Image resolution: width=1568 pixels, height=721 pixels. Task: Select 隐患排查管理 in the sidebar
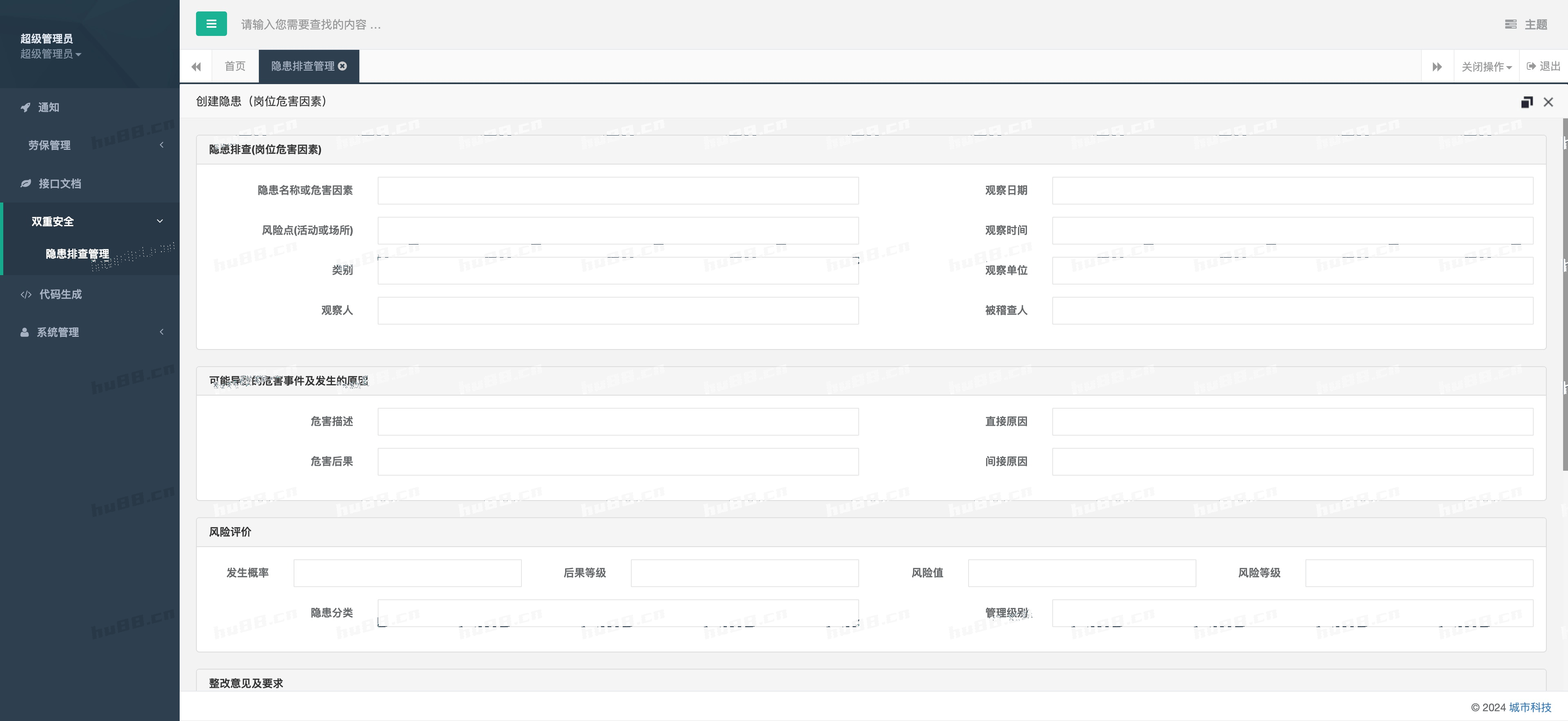pos(77,254)
